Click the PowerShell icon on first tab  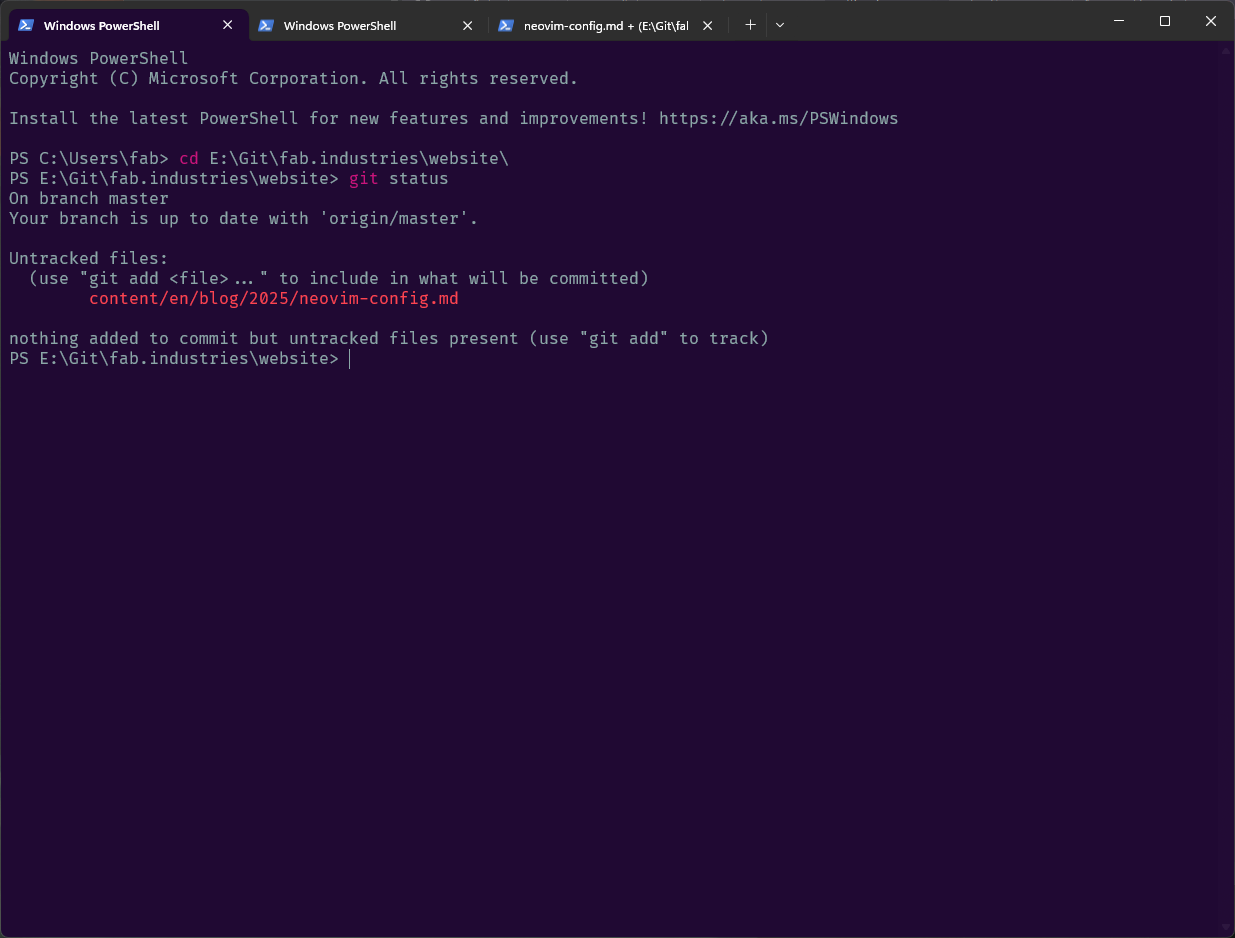pyautogui.click(x=26, y=25)
